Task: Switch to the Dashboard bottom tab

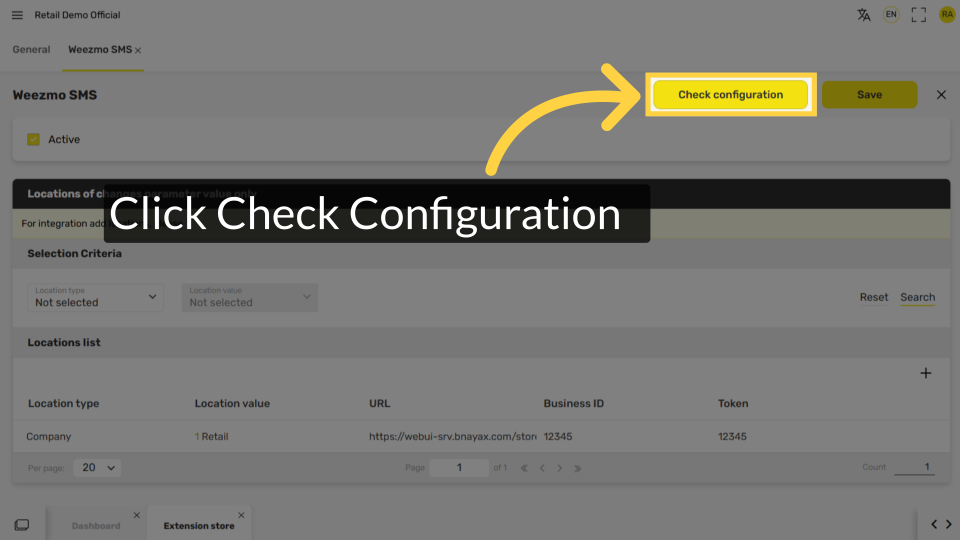Action: point(96,526)
